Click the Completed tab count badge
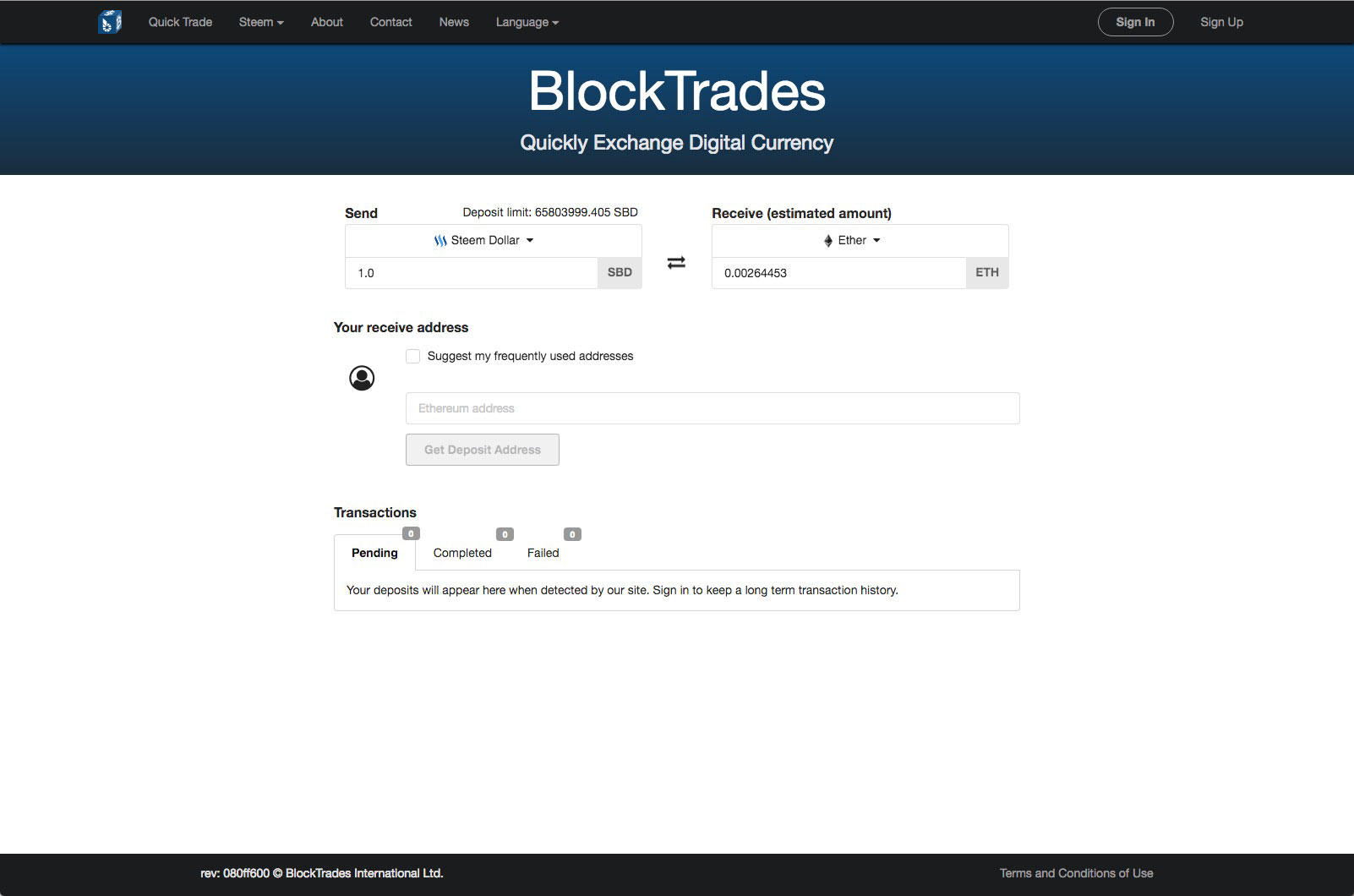Image resolution: width=1354 pixels, height=896 pixels. coord(505,534)
